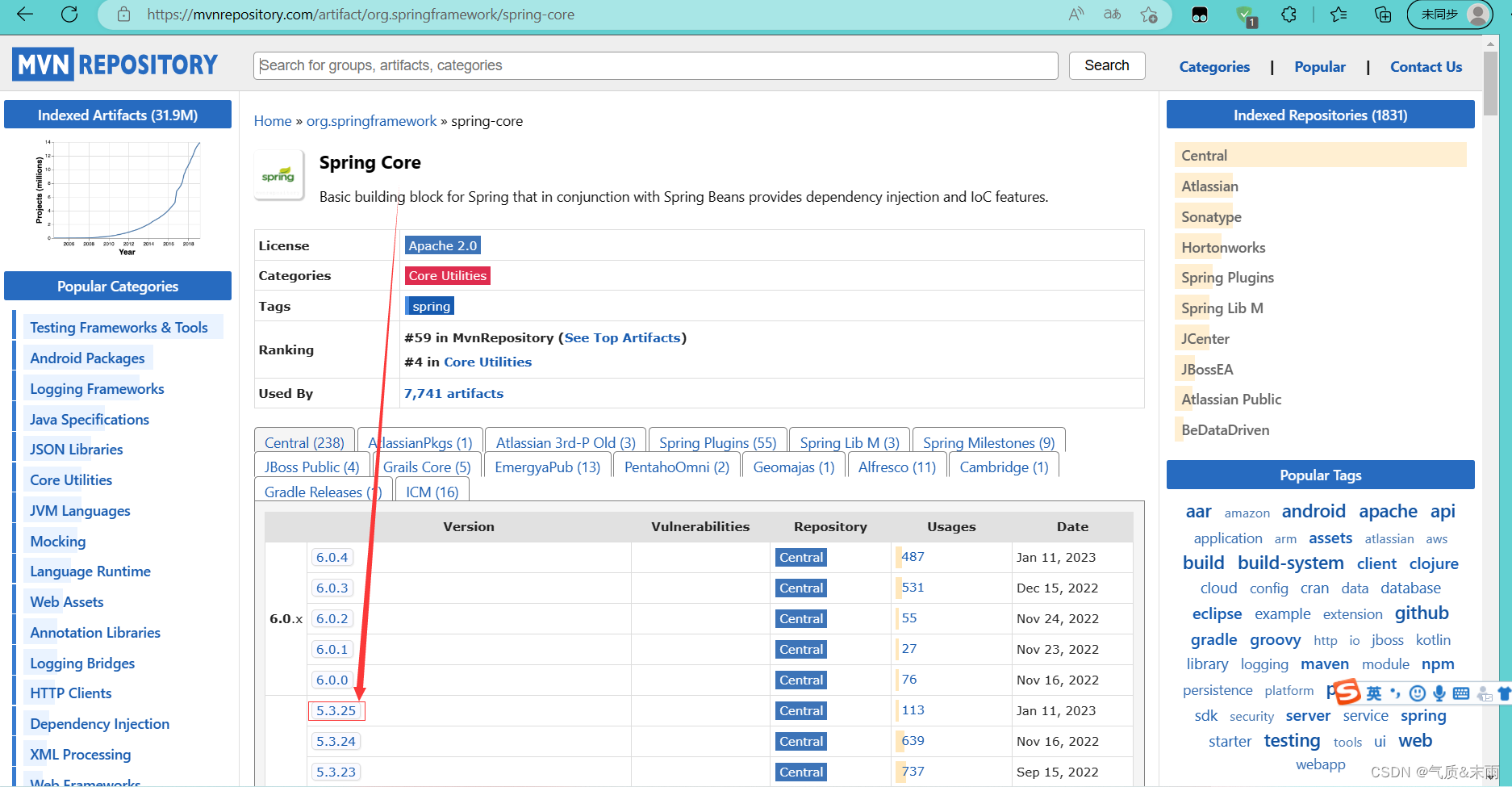Screen dimensions: 1512x787
Task: Click the browser address bar URL
Action: (361, 15)
